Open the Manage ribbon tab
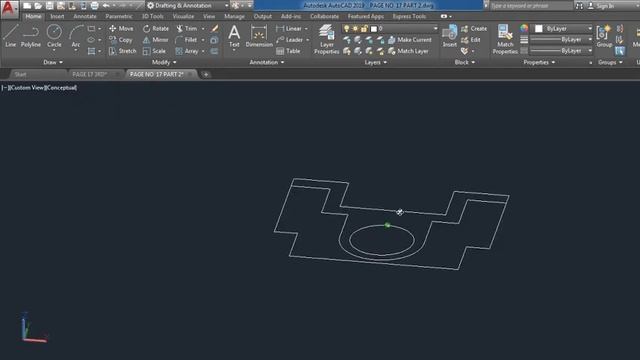 [234, 17]
